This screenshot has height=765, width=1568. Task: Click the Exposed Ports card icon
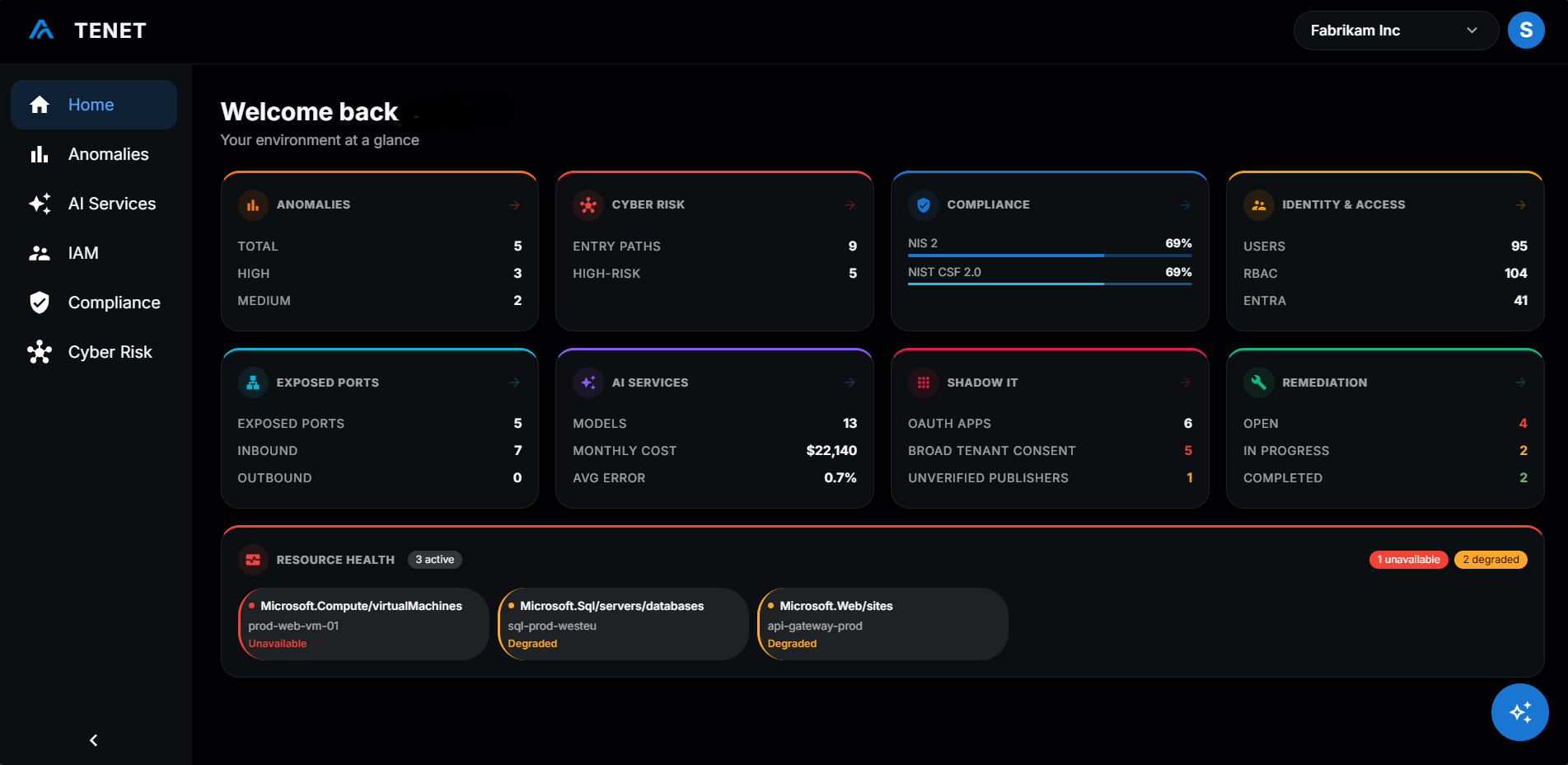pyautogui.click(x=253, y=382)
